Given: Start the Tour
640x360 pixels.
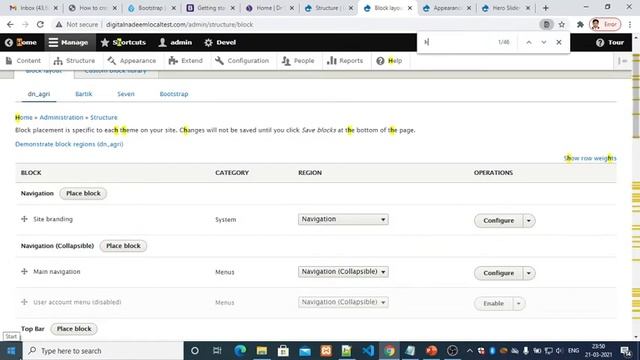Looking at the screenshot, I should 610,42.
